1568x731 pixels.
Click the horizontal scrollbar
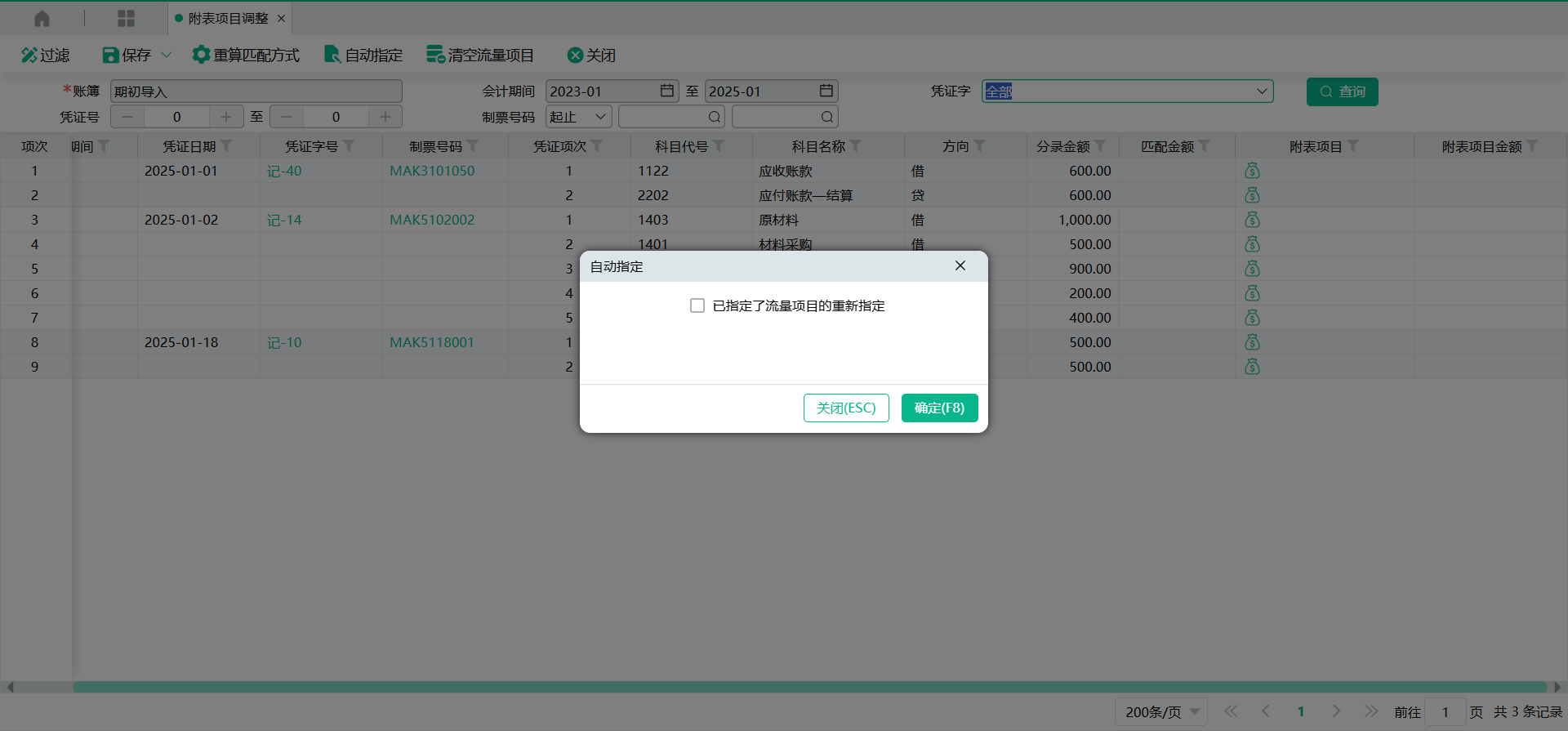point(810,687)
